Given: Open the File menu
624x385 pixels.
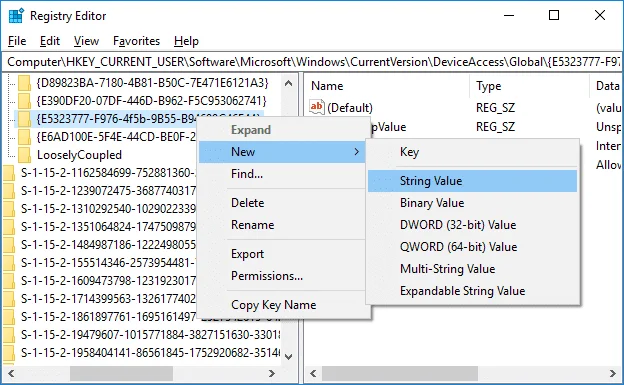Looking at the screenshot, I should [x=17, y=41].
